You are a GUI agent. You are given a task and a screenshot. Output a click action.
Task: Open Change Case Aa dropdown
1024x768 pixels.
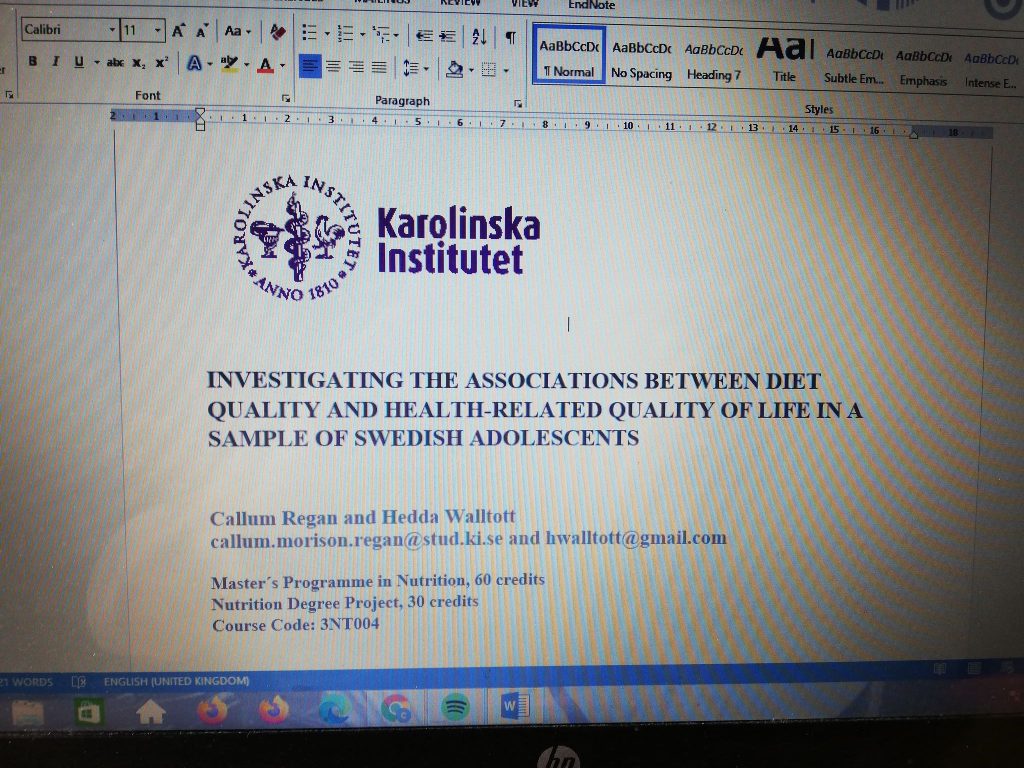click(237, 31)
